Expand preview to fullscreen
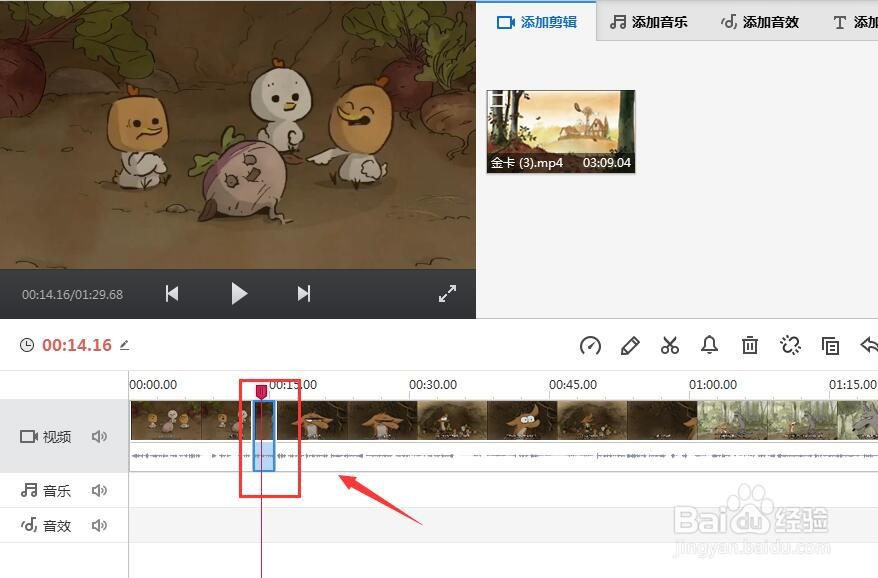Image resolution: width=878 pixels, height=578 pixels. coord(447,293)
